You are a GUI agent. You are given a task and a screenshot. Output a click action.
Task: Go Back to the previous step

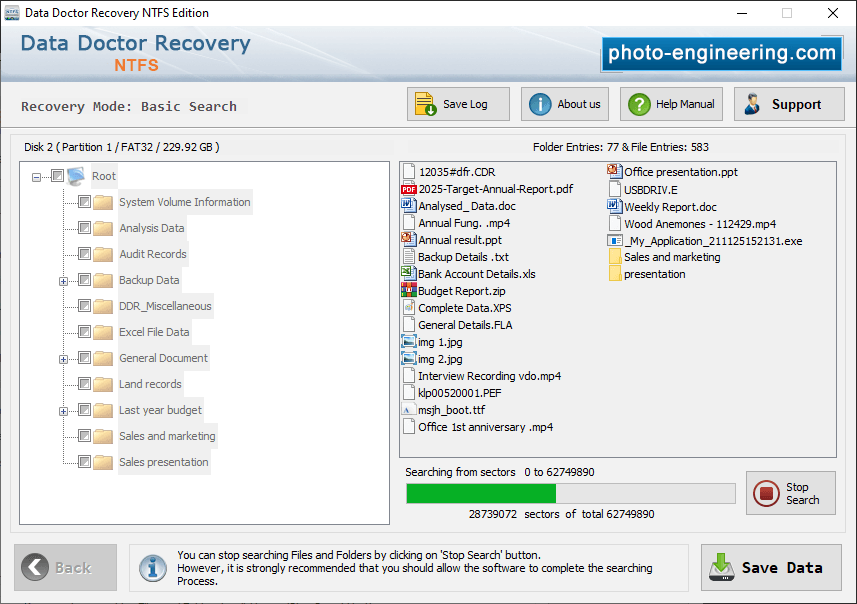66,567
